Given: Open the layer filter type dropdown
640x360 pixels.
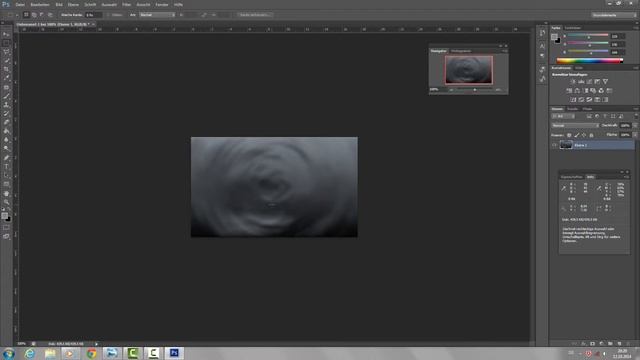Looking at the screenshot, I should [563, 117].
